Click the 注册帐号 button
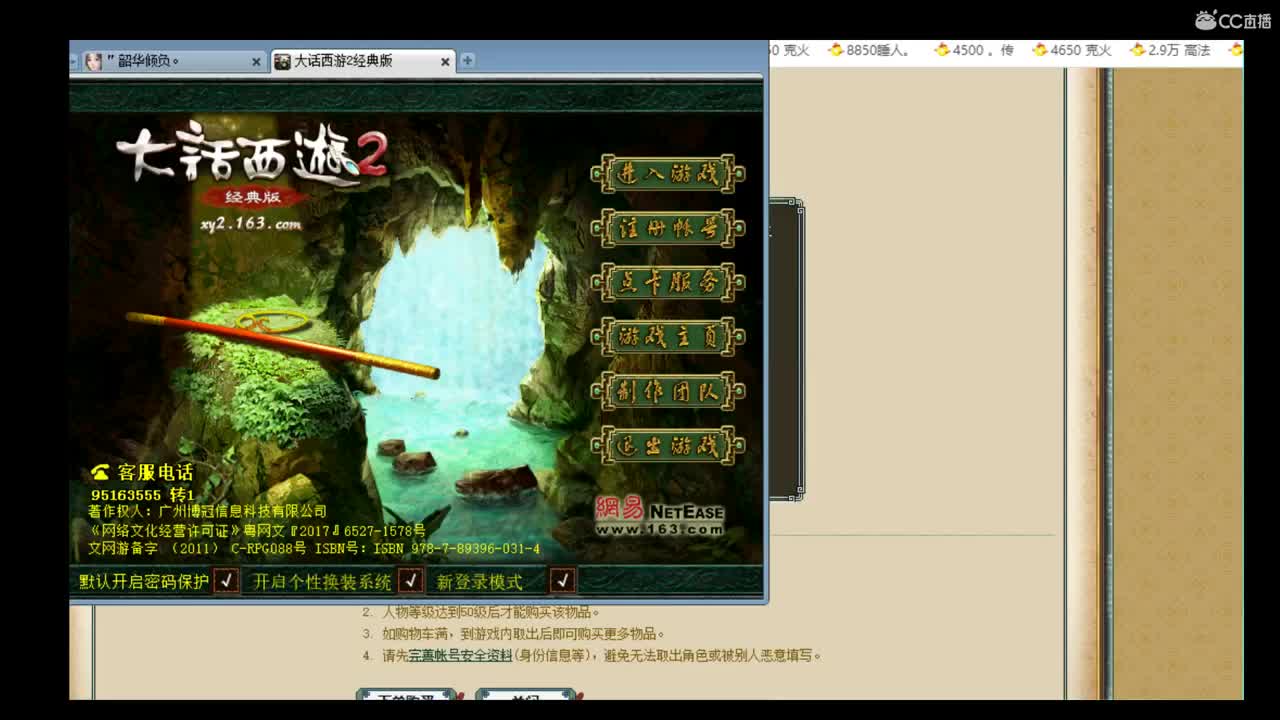Image resolution: width=1280 pixels, height=720 pixels. click(x=668, y=228)
